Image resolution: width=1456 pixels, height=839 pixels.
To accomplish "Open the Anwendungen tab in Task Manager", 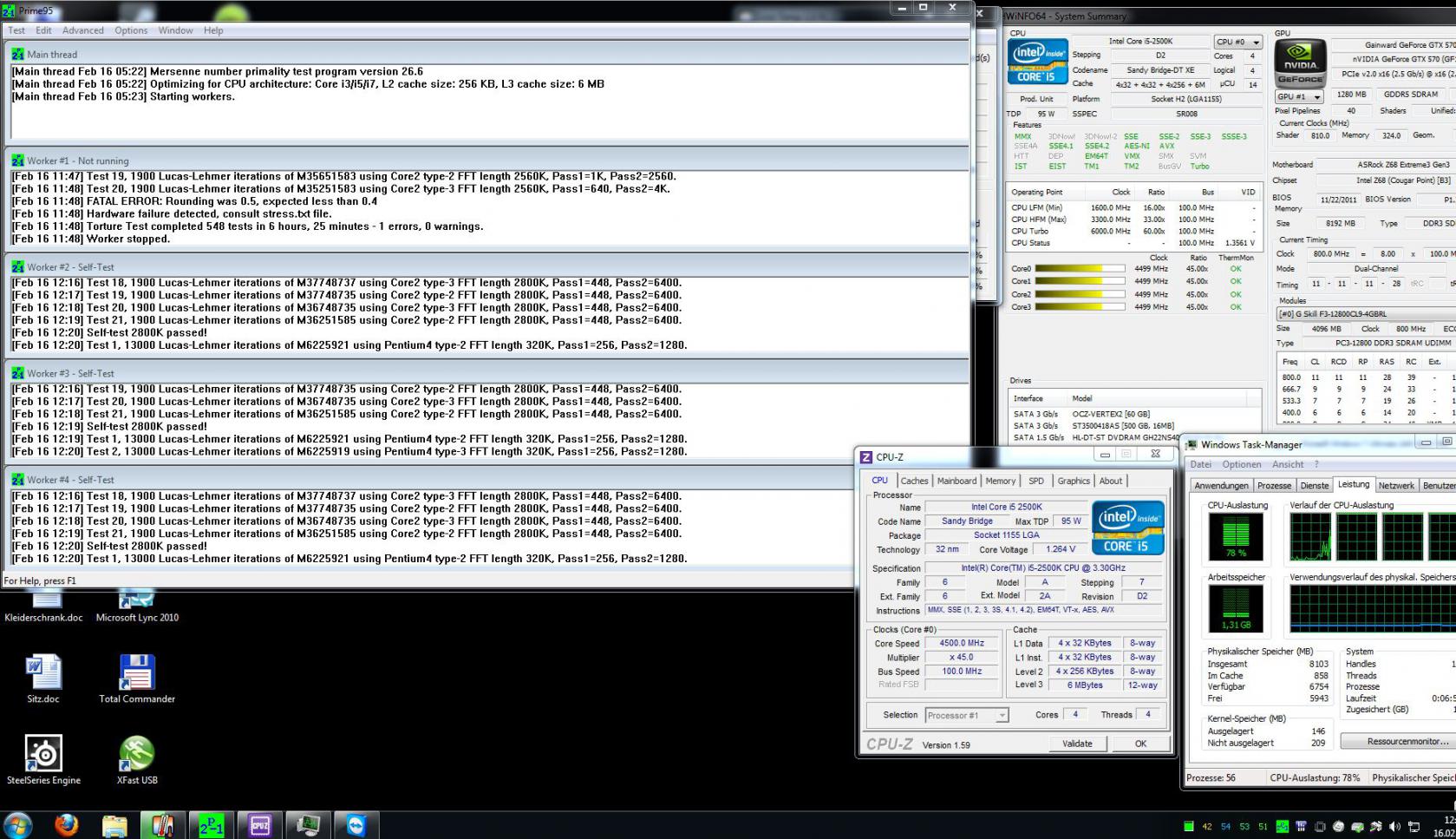I will (1221, 486).
